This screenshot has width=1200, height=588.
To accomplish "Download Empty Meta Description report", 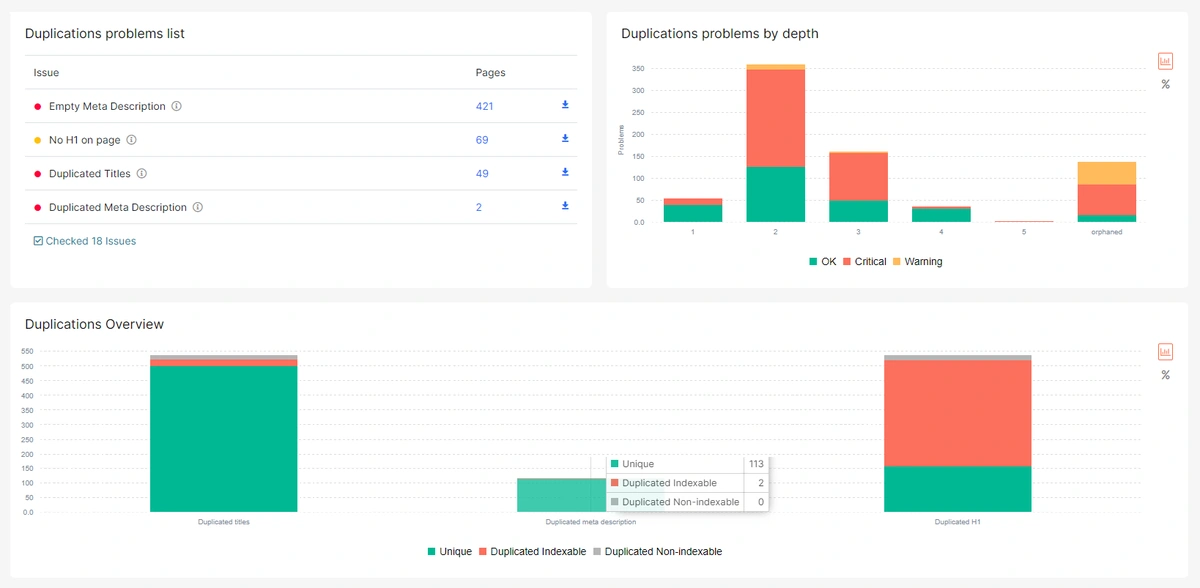I will [x=564, y=106].
